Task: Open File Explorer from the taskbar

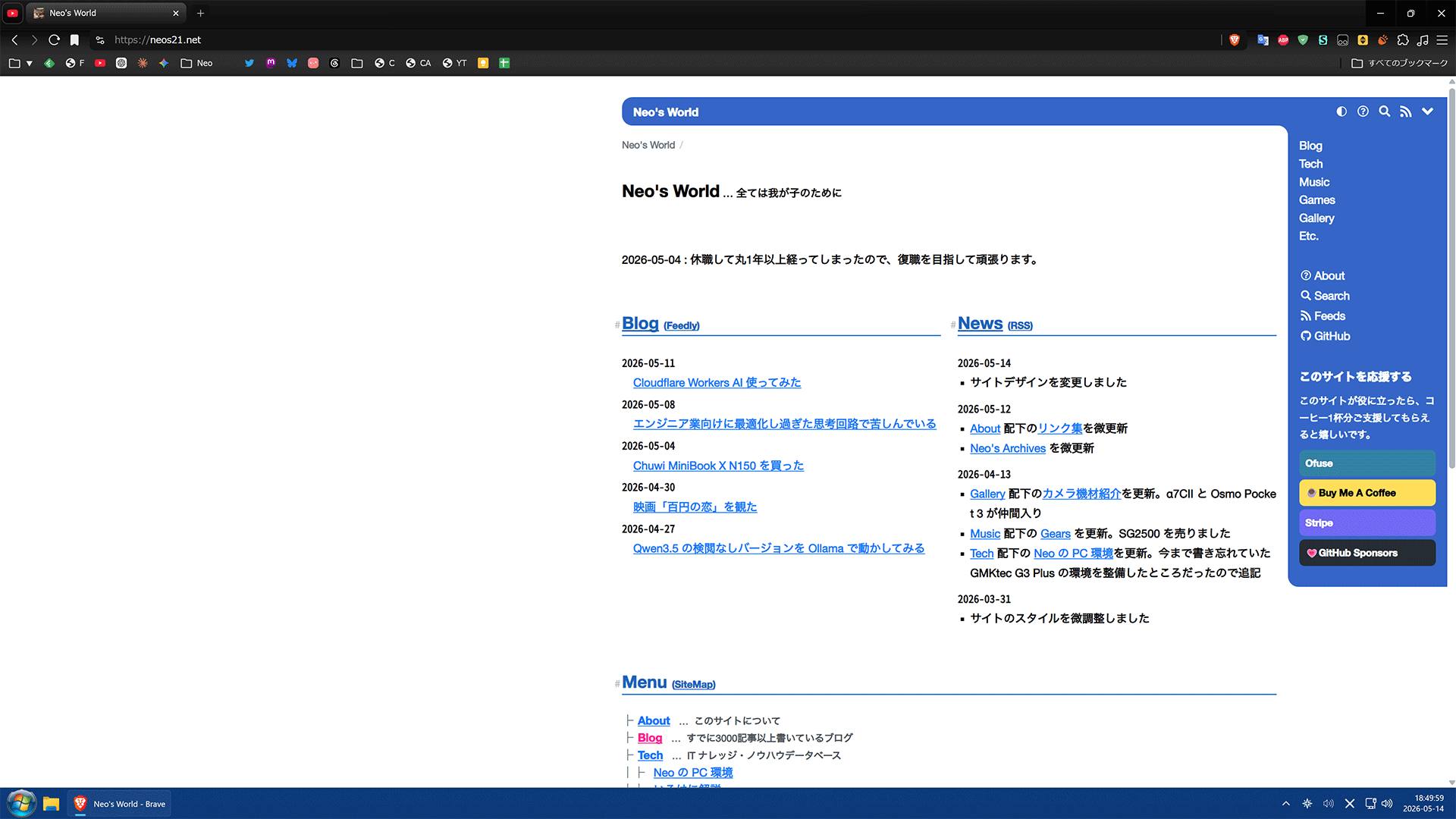Action: [51, 804]
